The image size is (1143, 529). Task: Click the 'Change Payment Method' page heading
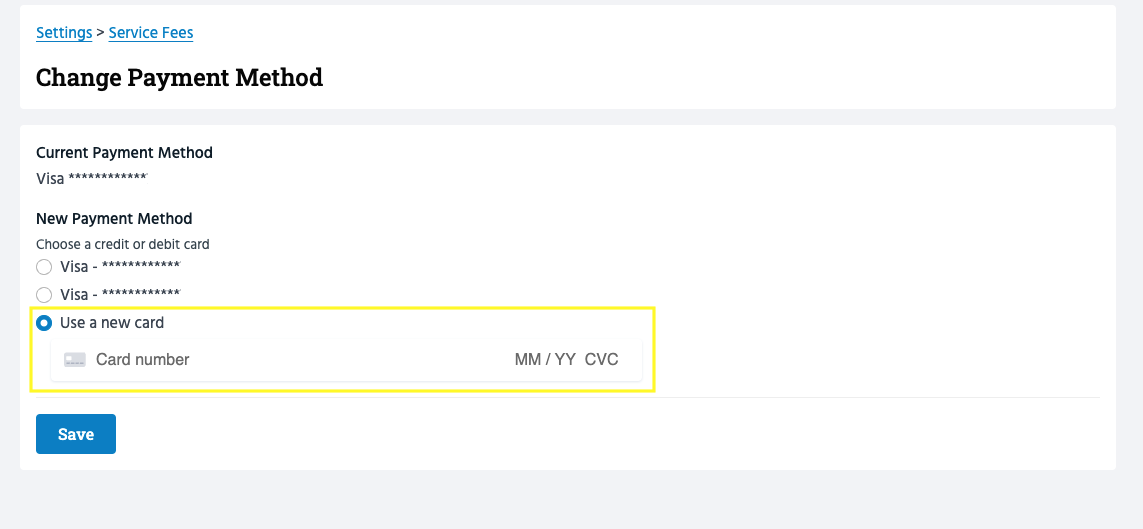179,77
